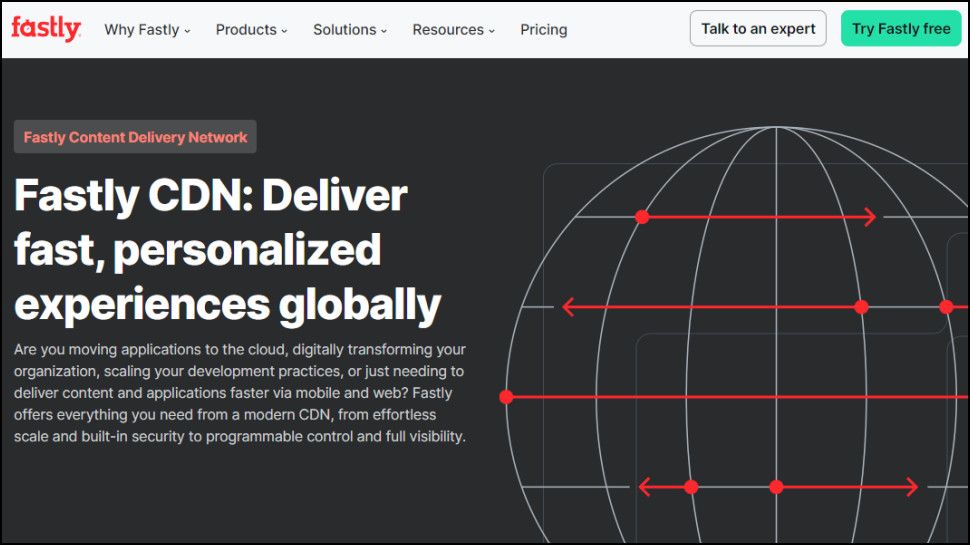This screenshot has width=970, height=545.
Task: Expand the Resources menu
Action: (453, 30)
